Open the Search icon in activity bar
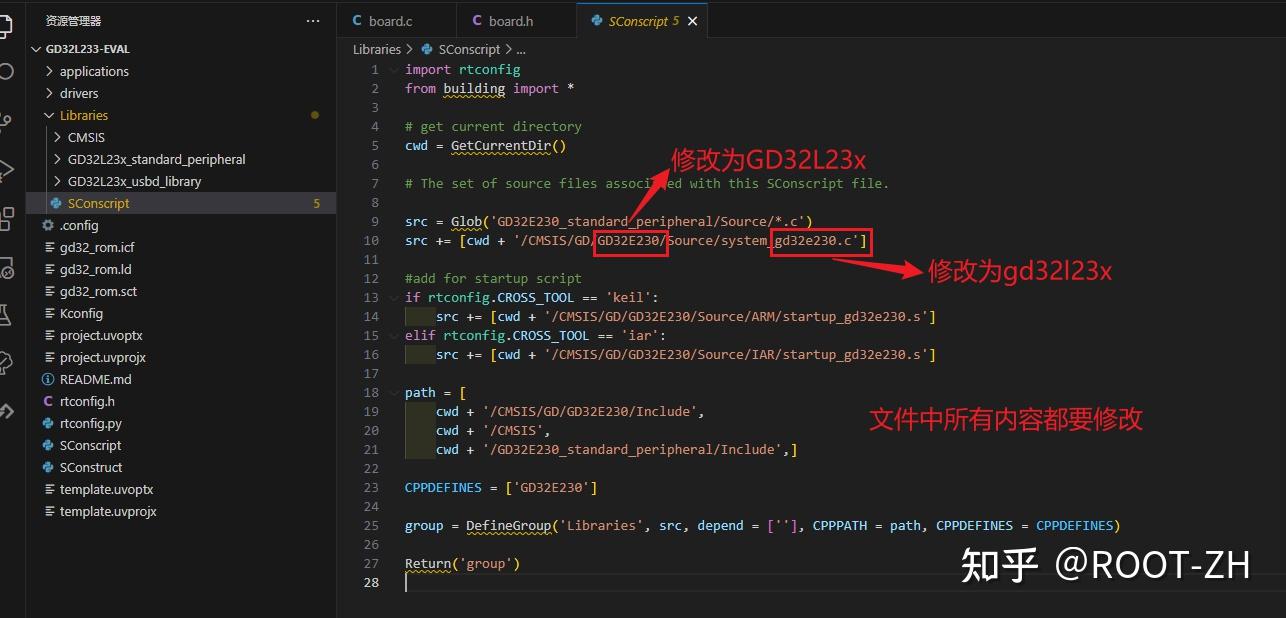The width and height of the screenshot is (1286, 618). point(9,70)
